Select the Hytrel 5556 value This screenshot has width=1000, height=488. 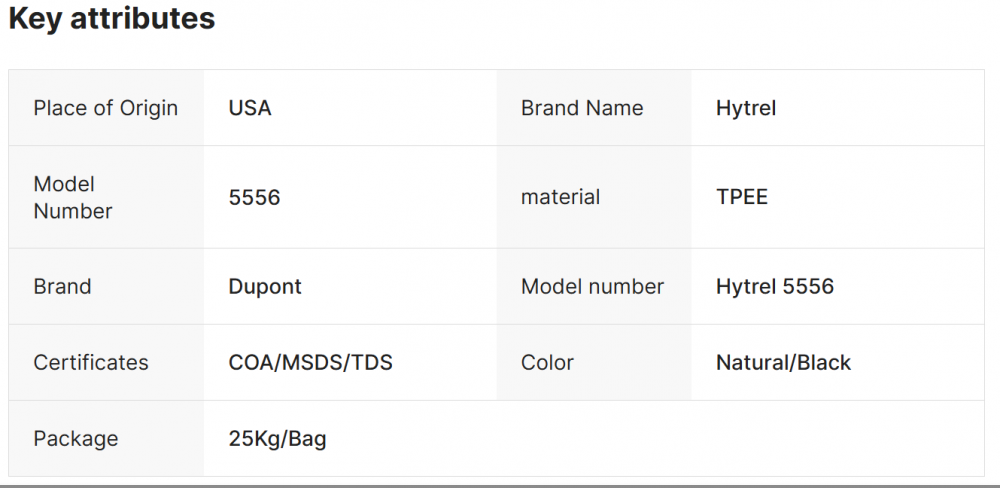[775, 286]
